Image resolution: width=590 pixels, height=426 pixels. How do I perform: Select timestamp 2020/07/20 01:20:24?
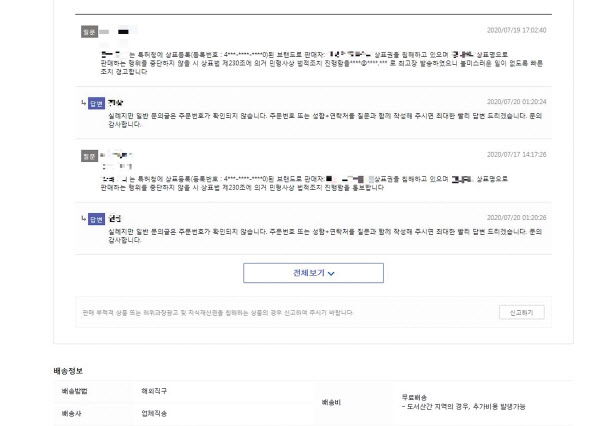pos(516,102)
